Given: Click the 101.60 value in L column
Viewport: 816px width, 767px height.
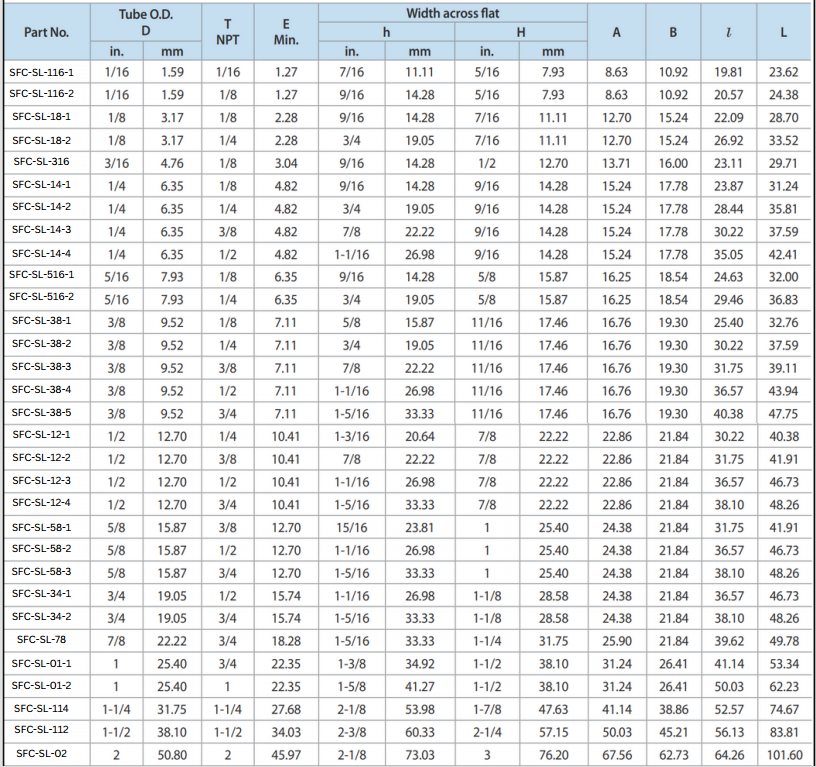Looking at the screenshot, I should coord(783,754).
